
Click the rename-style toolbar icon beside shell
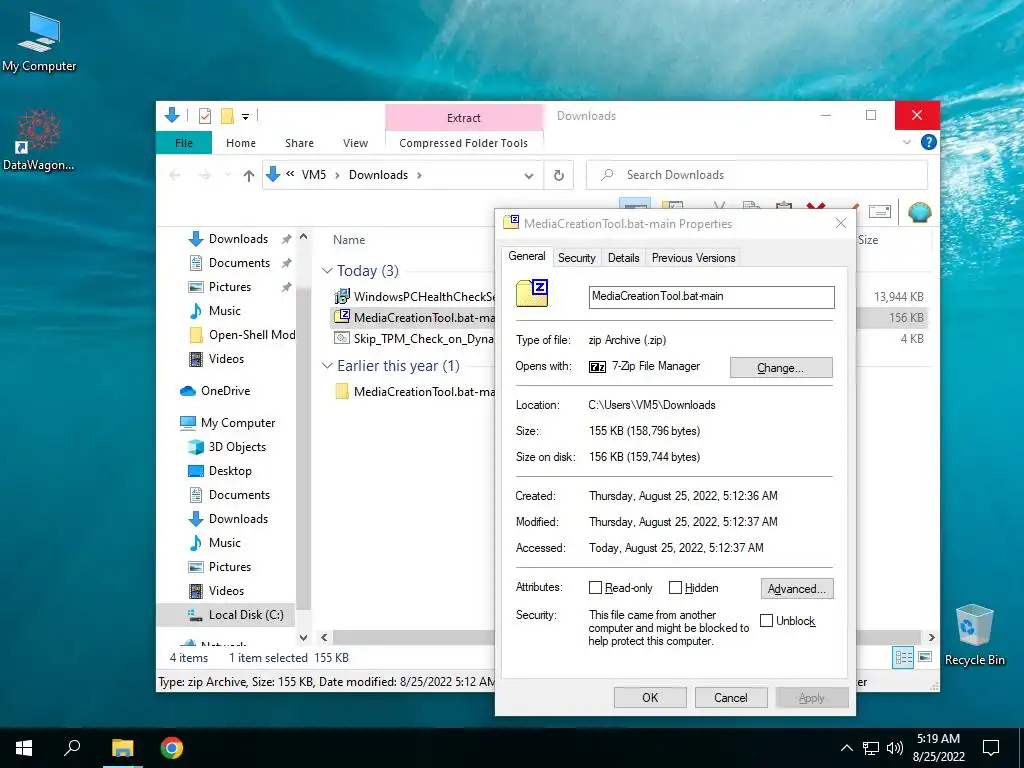click(880, 212)
